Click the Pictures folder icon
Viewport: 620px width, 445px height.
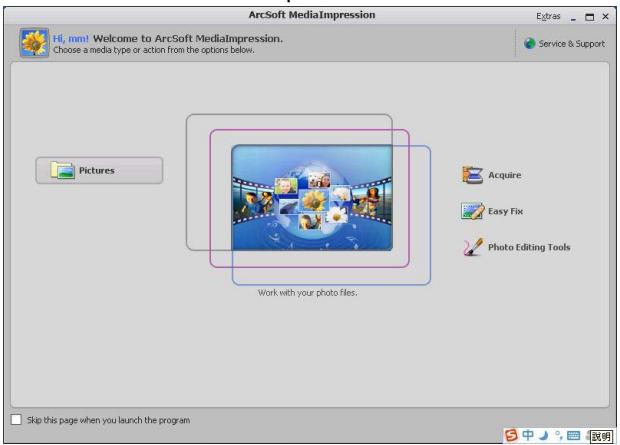point(62,170)
